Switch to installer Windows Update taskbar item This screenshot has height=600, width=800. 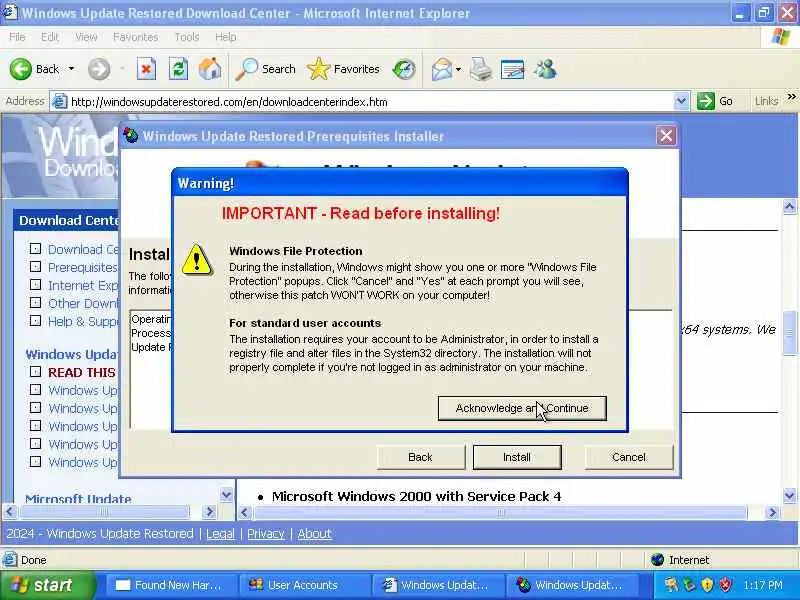tap(572, 585)
